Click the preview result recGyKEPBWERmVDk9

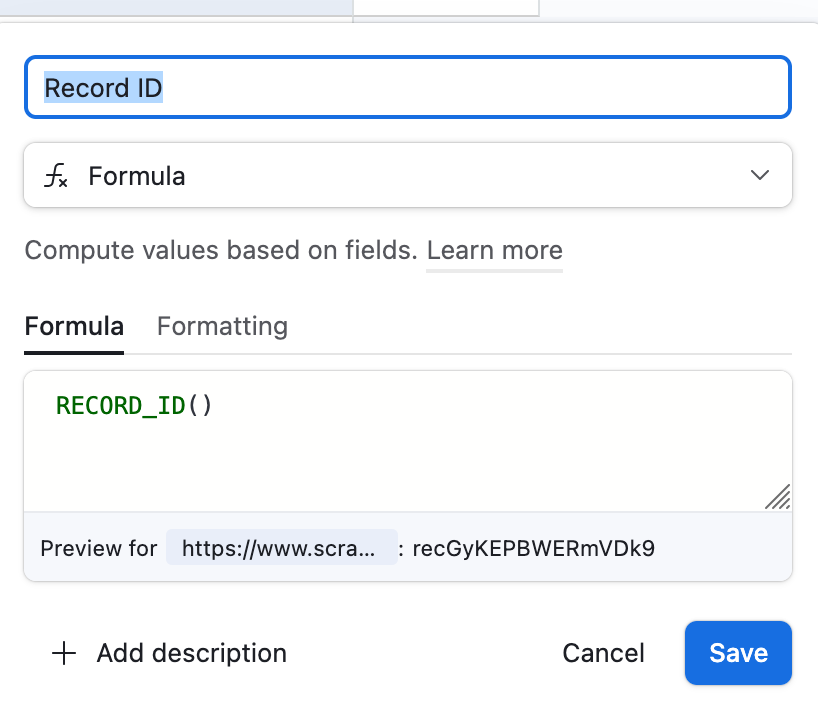point(533,548)
